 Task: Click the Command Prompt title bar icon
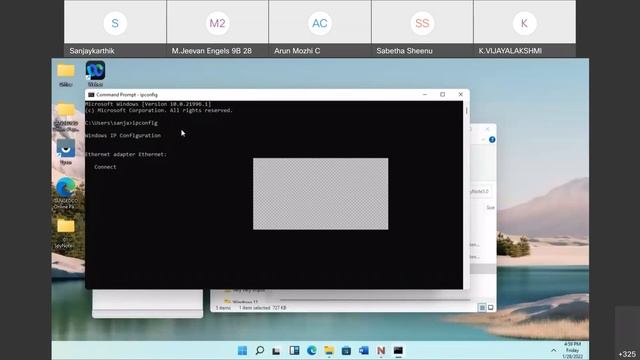pos(91,95)
